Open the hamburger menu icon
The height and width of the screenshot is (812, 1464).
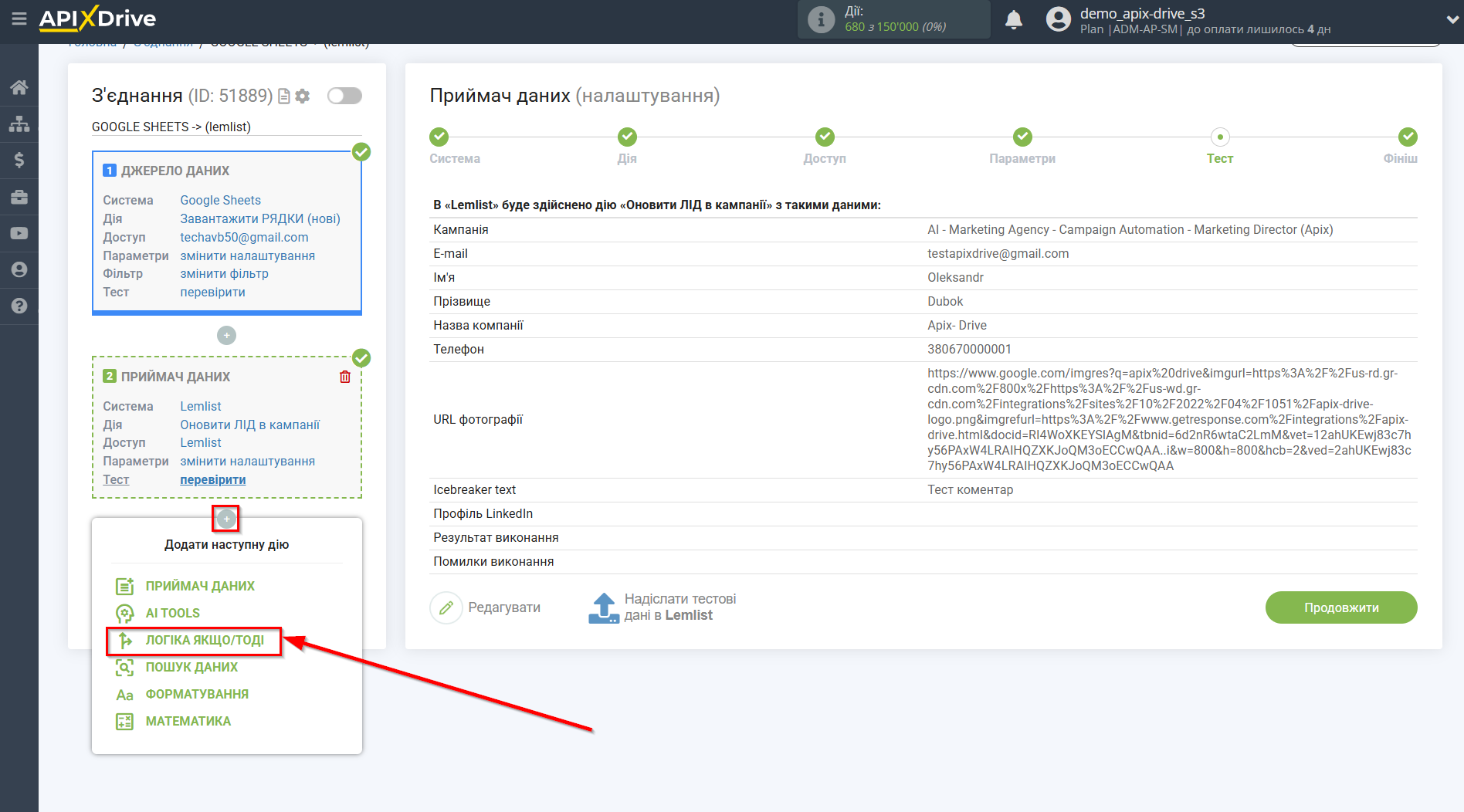pos(19,19)
